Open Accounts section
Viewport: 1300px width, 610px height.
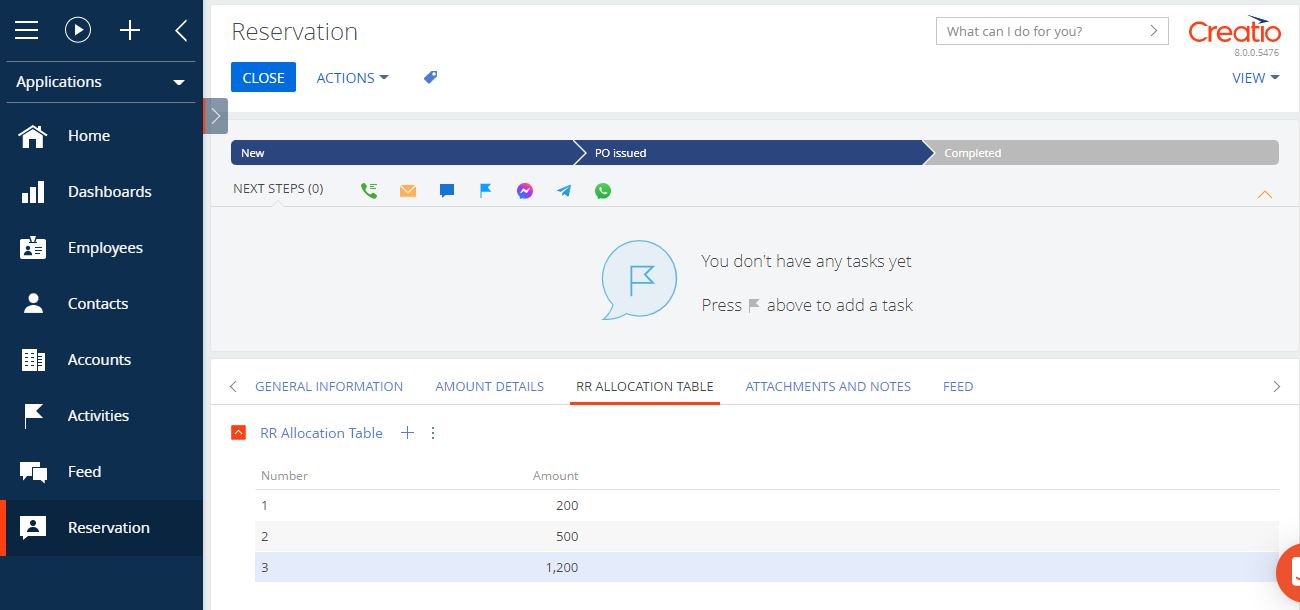click(99, 360)
